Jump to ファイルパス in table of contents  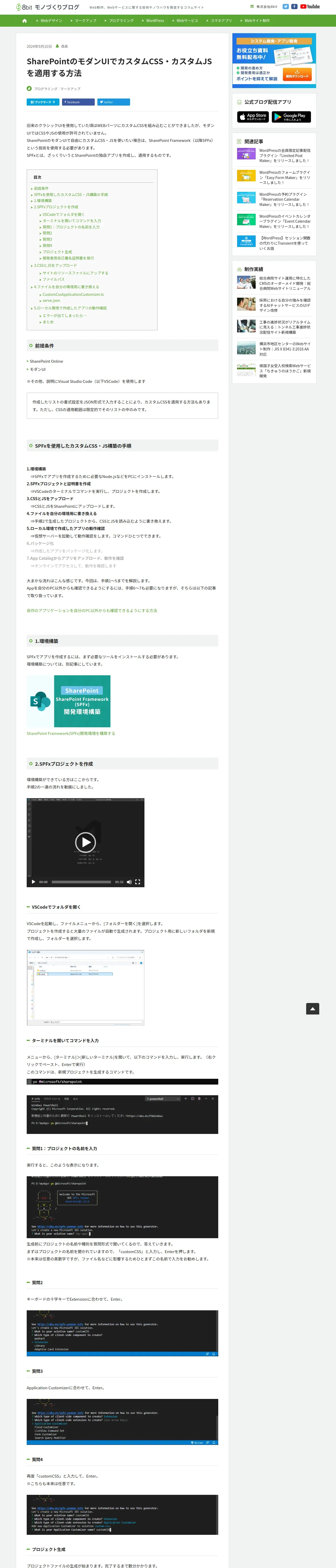[53, 279]
